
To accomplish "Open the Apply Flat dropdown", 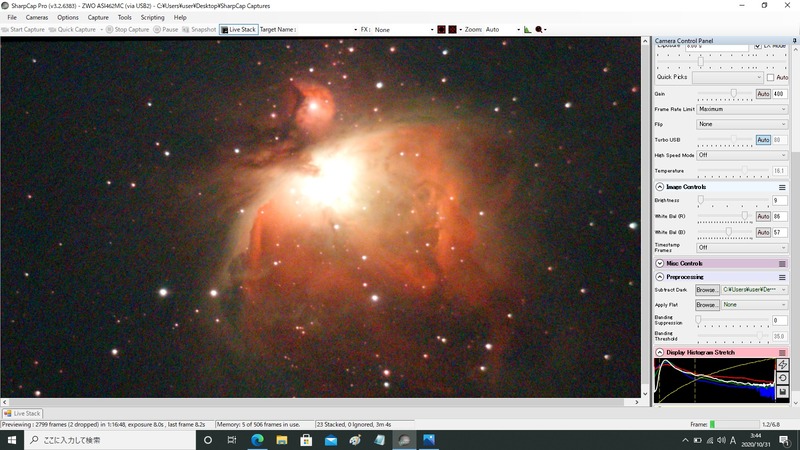I will (x=755, y=305).
